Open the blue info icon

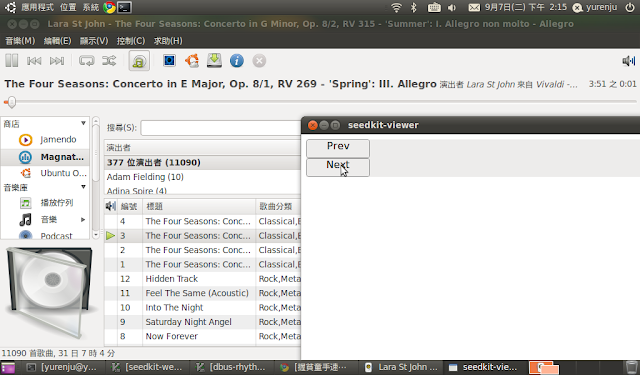click(x=237, y=61)
